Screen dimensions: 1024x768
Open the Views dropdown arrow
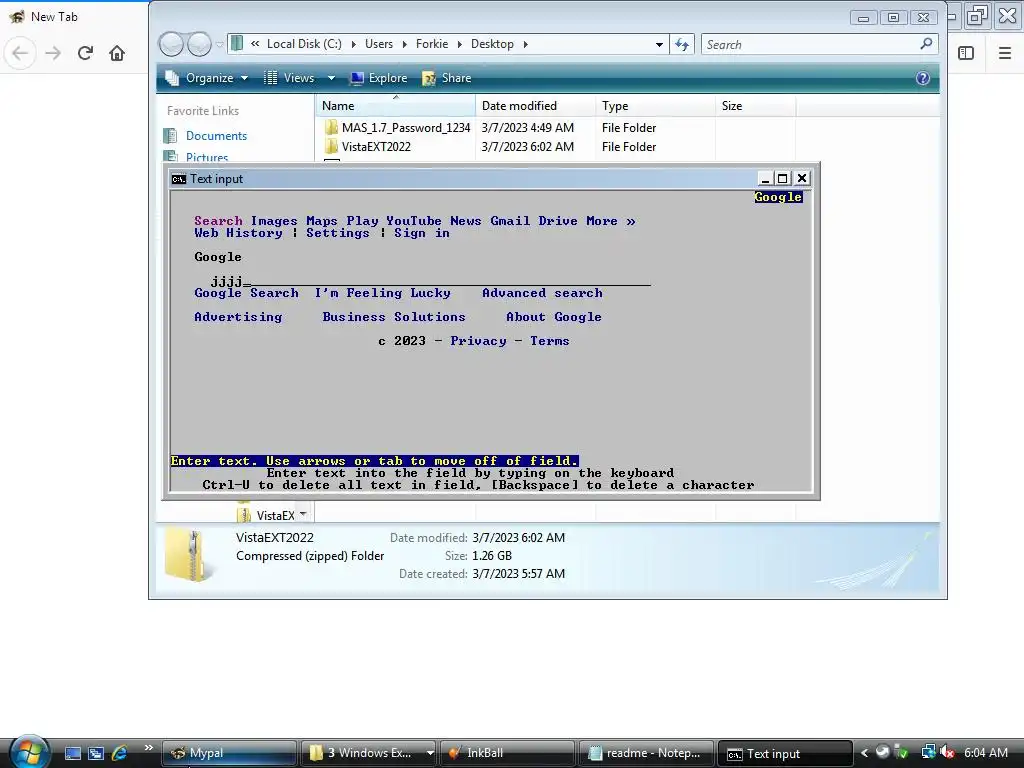click(x=331, y=78)
